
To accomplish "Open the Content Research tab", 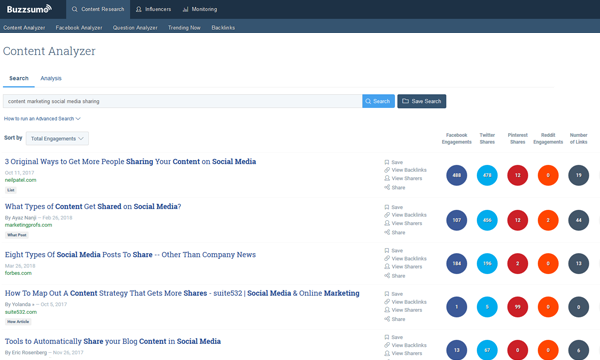I will pyautogui.click(x=98, y=9).
